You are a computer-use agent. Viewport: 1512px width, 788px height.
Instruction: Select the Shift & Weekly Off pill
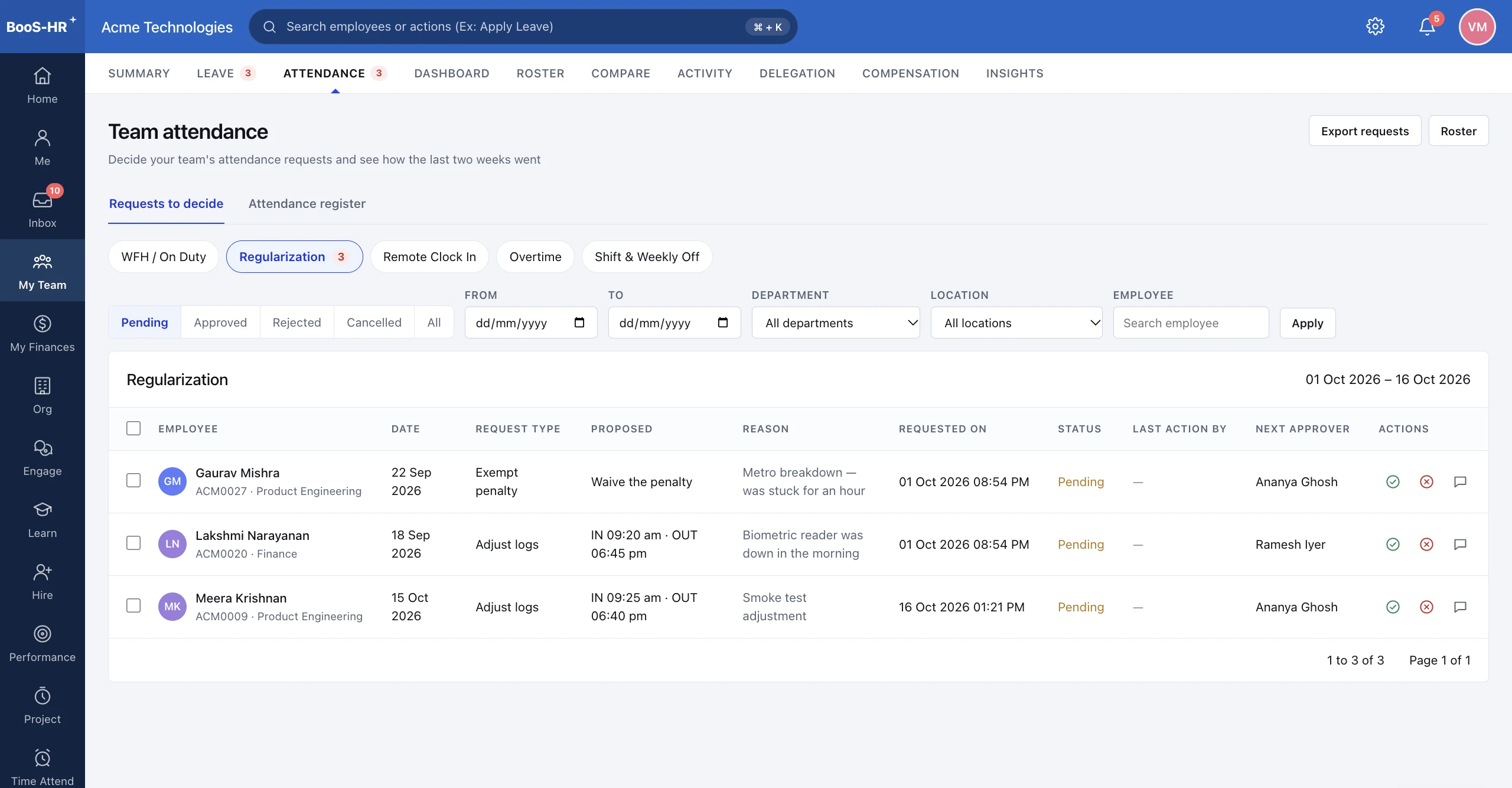coord(647,256)
